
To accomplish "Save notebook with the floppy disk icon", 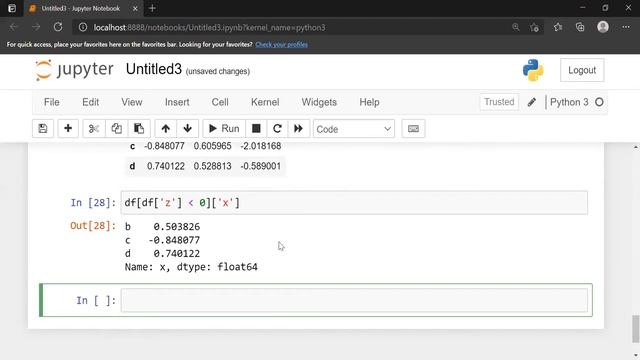I will pyautogui.click(x=42, y=129).
